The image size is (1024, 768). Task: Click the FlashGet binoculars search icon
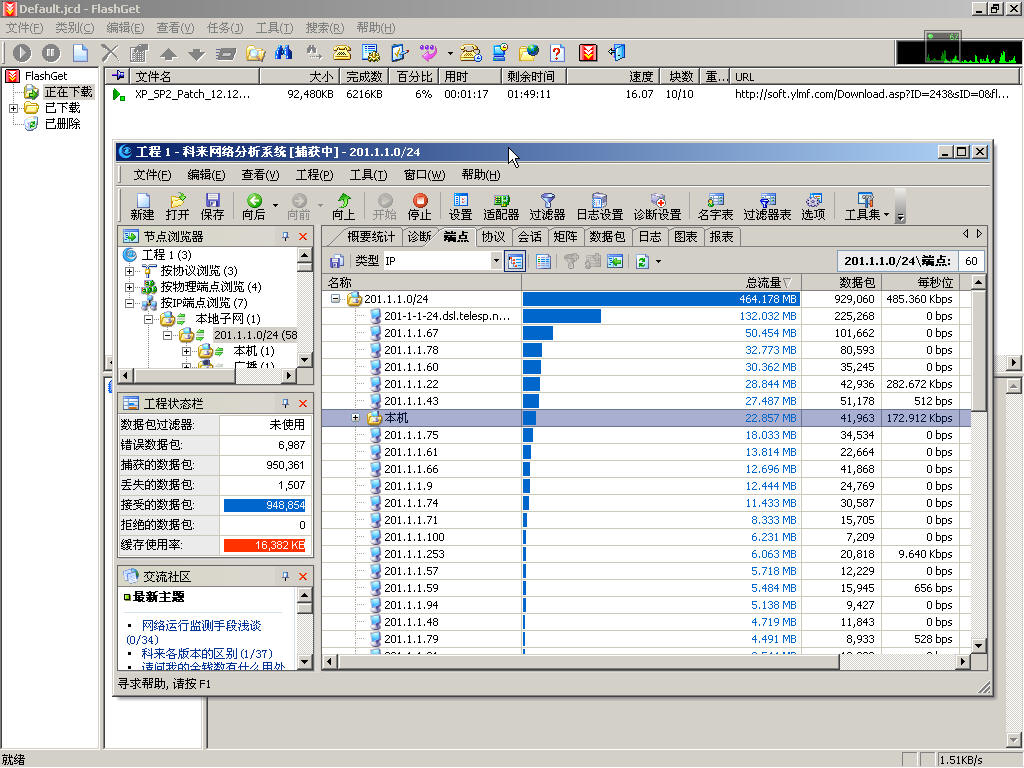coord(284,53)
